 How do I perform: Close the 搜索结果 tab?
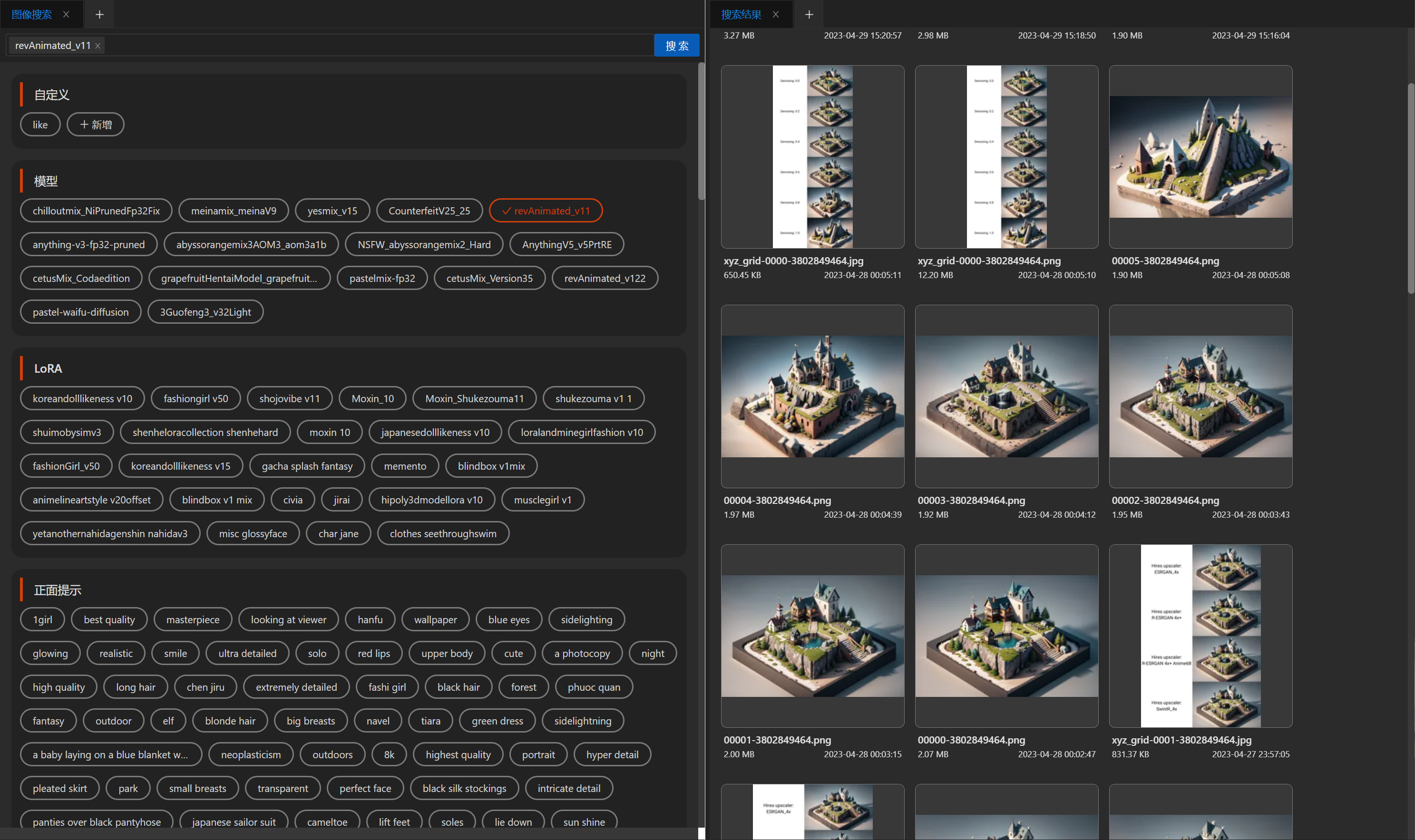tap(776, 14)
